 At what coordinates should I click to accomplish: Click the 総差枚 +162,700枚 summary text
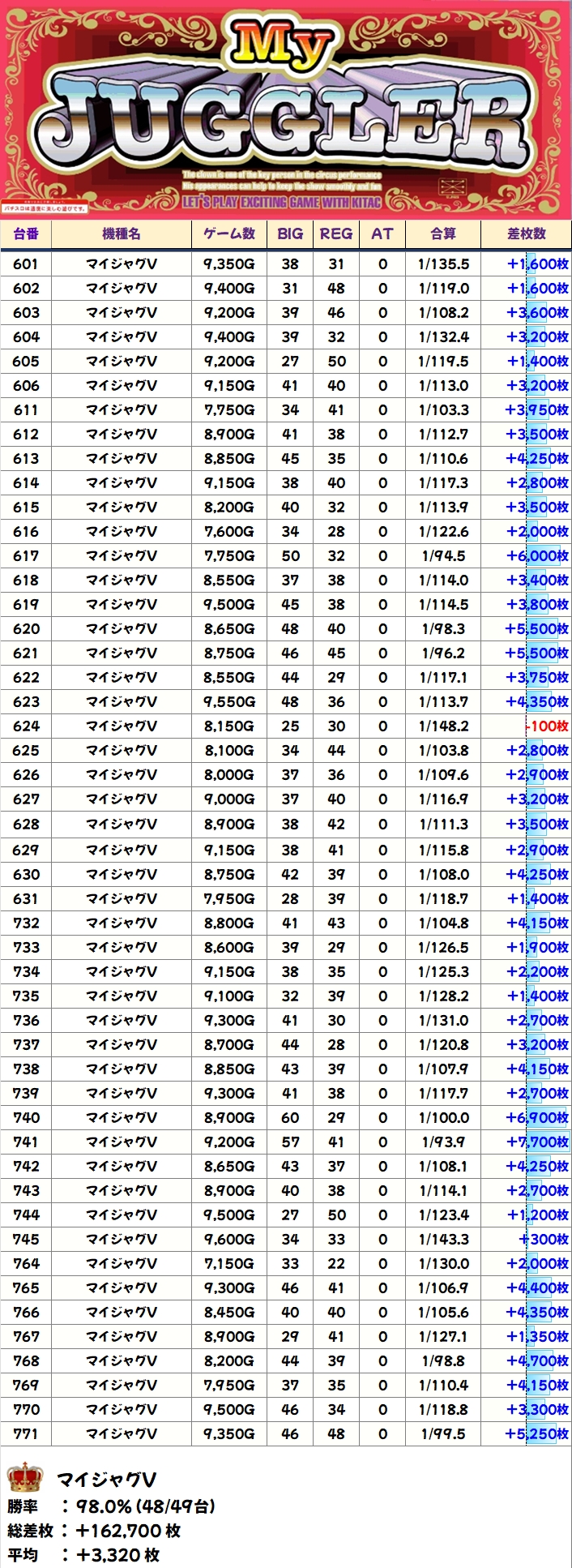tap(95, 1531)
